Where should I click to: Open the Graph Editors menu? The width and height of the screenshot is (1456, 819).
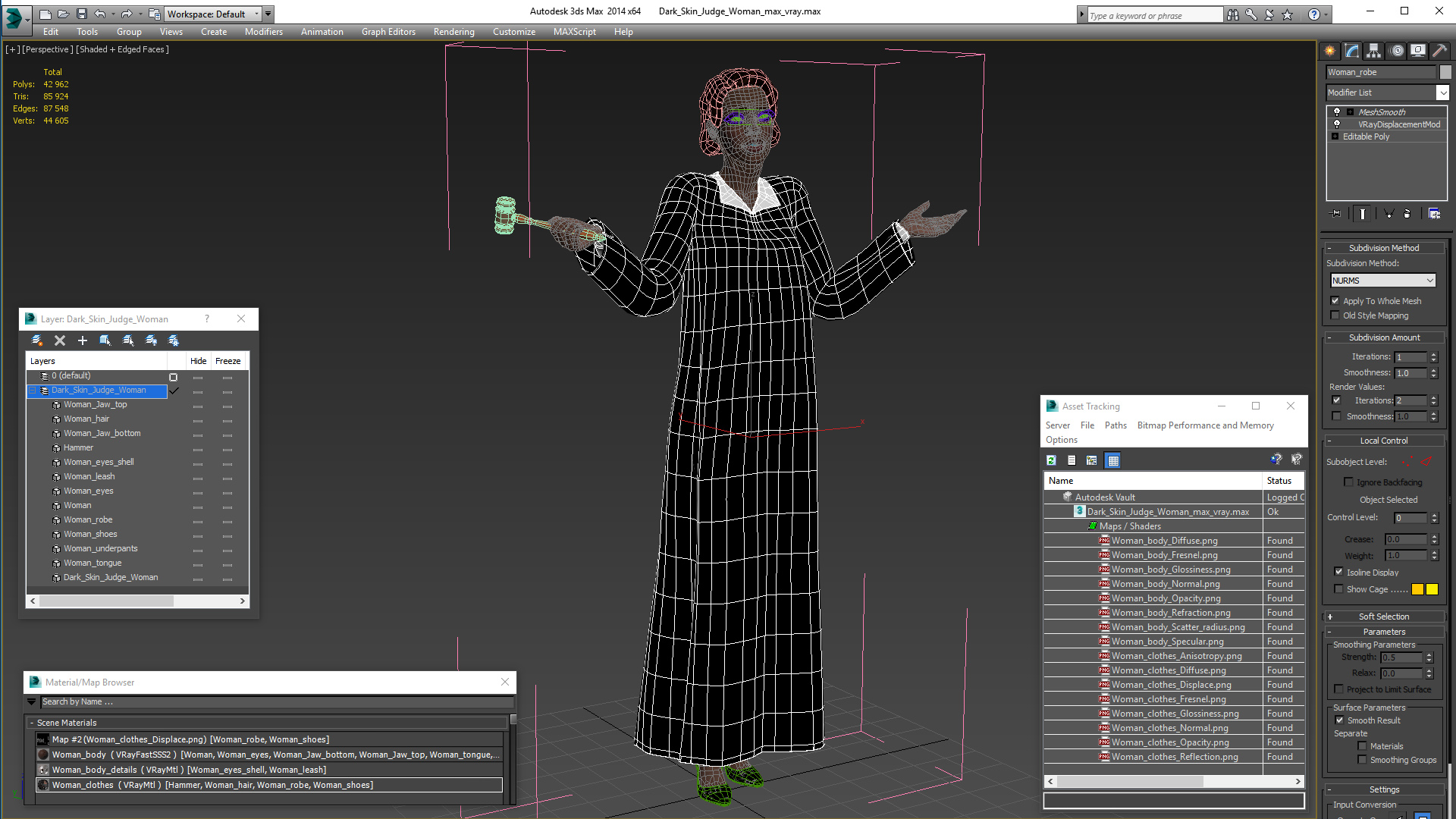388,32
